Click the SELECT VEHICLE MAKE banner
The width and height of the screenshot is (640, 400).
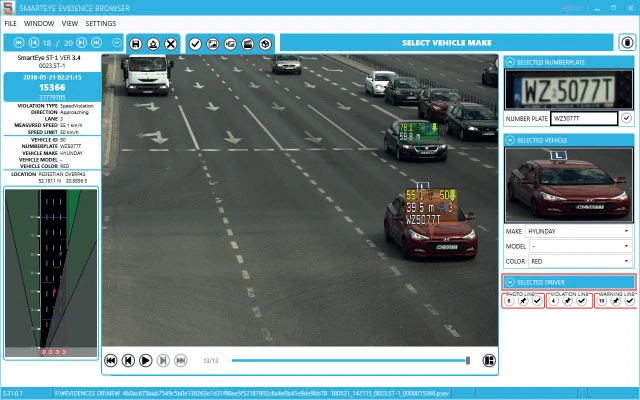[x=447, y=42]
